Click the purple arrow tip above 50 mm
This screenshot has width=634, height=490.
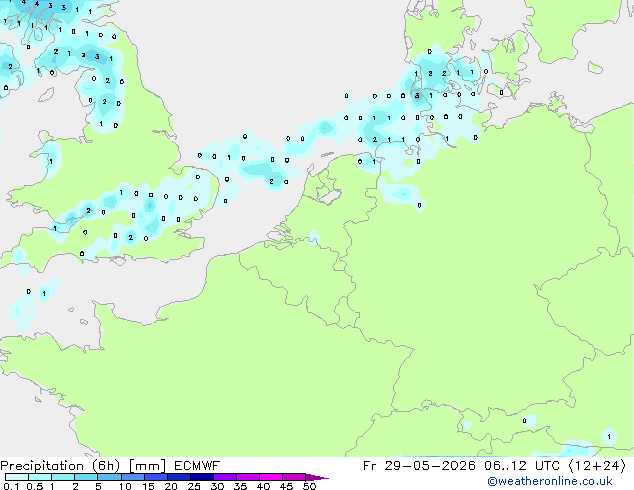[316, 477]
